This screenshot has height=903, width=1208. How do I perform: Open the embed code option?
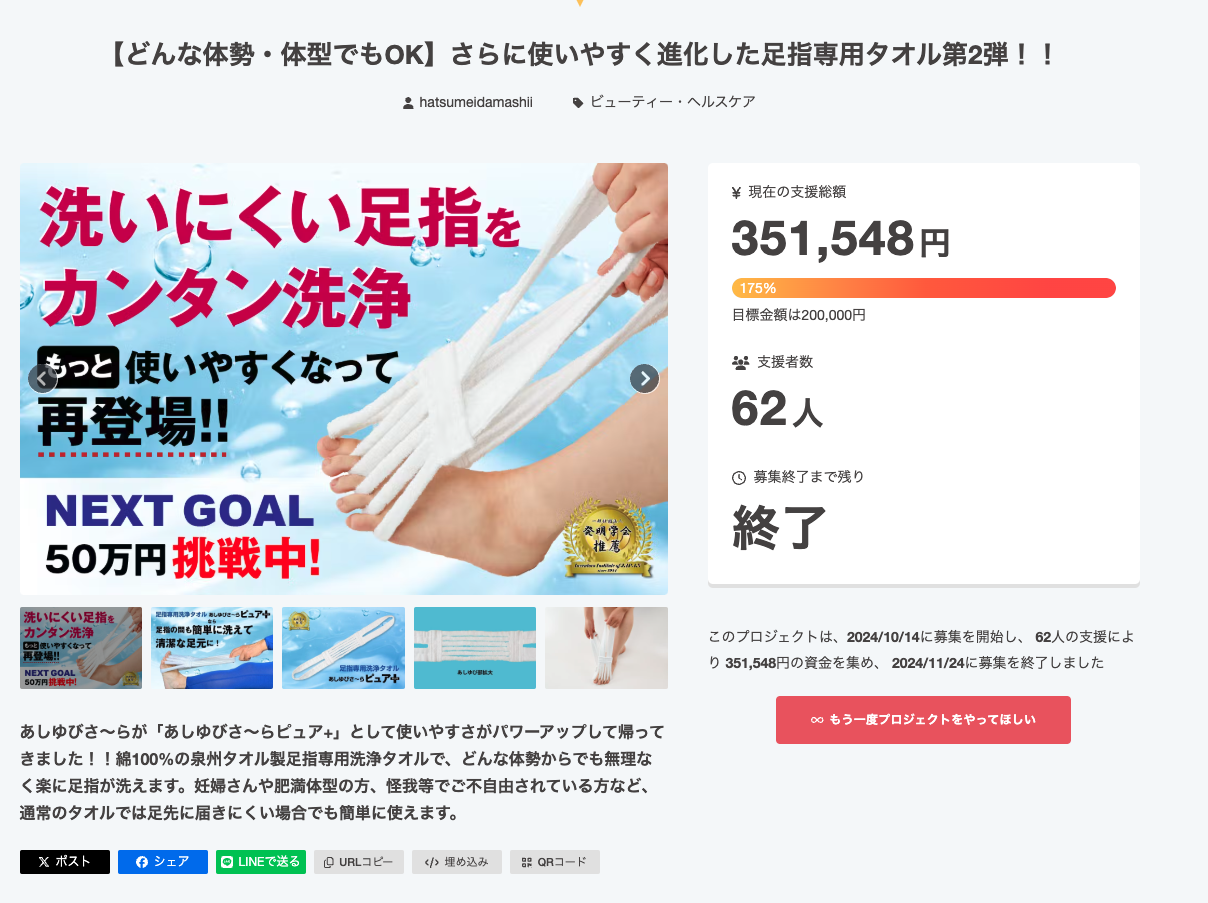tap(457, 862)
